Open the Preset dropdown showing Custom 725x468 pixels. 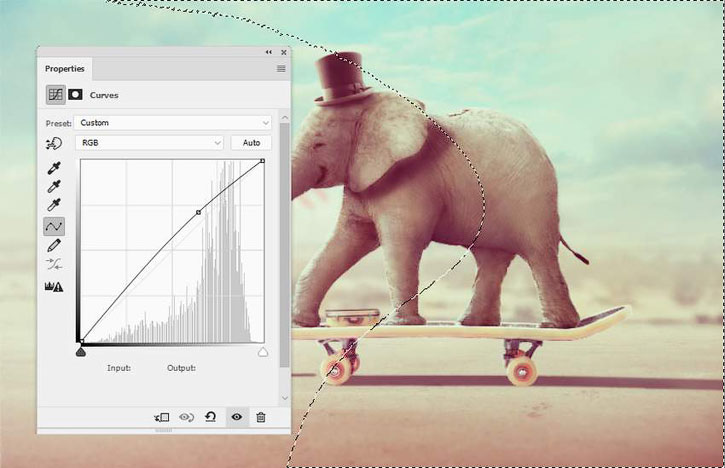pyautogui.click(x=173, y=123)
